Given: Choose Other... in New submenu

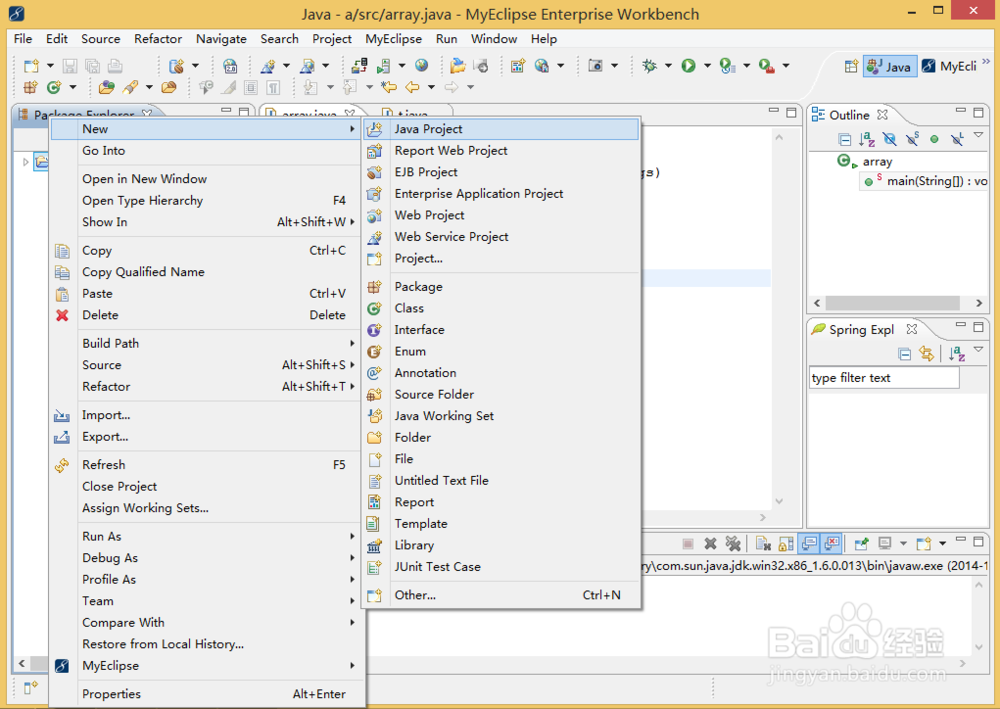Looking at the screenshot, I should 501,596.
